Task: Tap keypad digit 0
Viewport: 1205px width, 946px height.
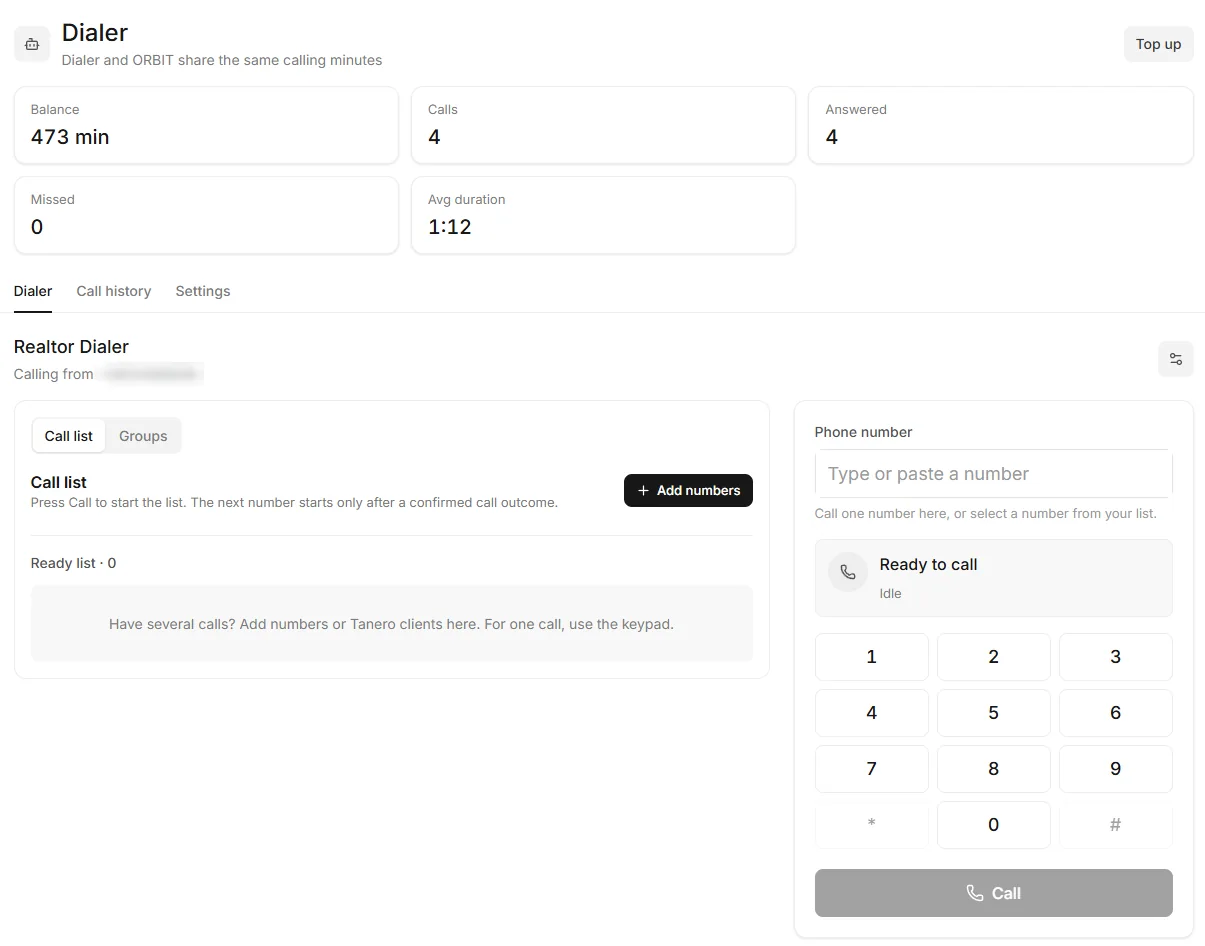Action: [994, 825]
